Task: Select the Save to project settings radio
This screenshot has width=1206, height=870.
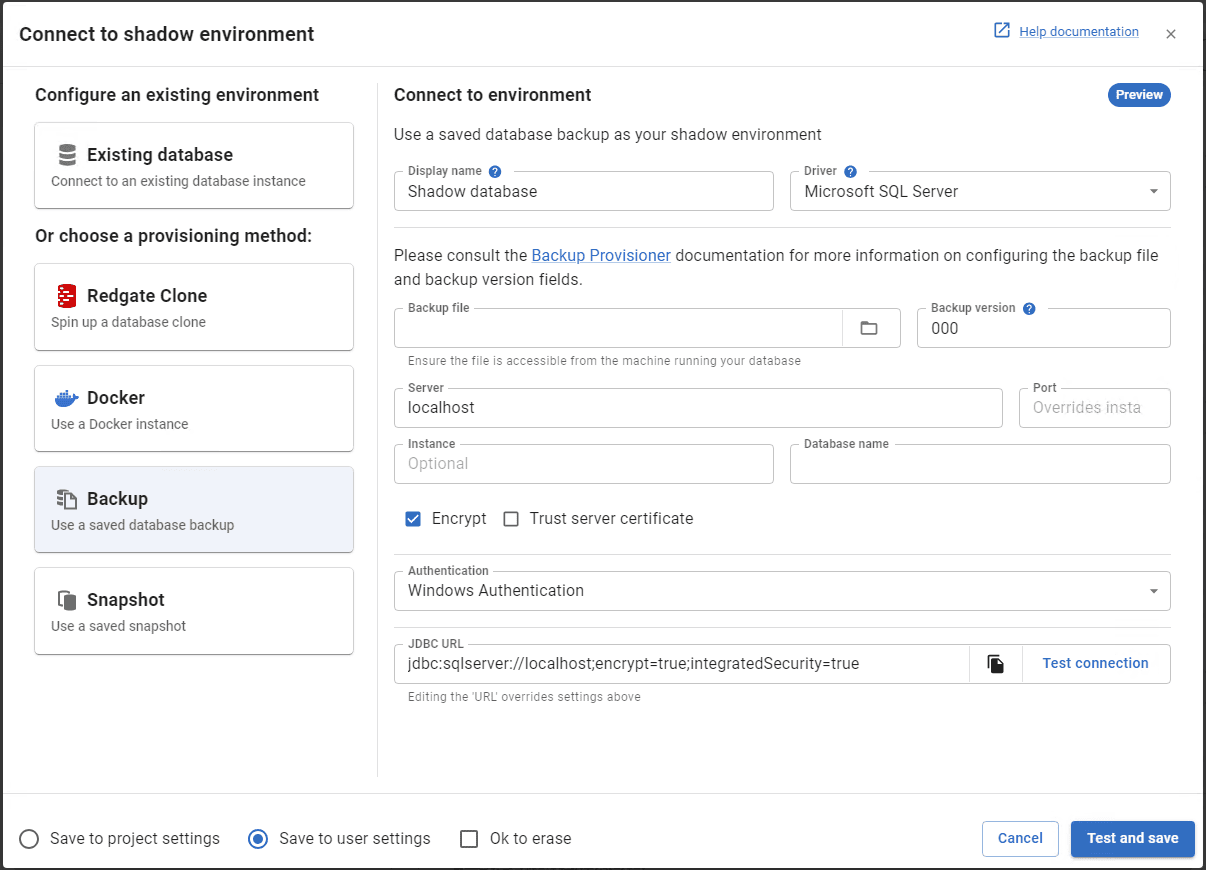Action: pyautogui.click(x=29, y=839)
